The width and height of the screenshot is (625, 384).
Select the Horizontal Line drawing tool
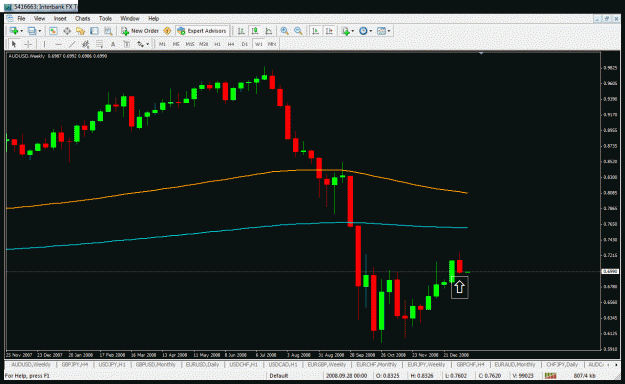click(59, 44)
